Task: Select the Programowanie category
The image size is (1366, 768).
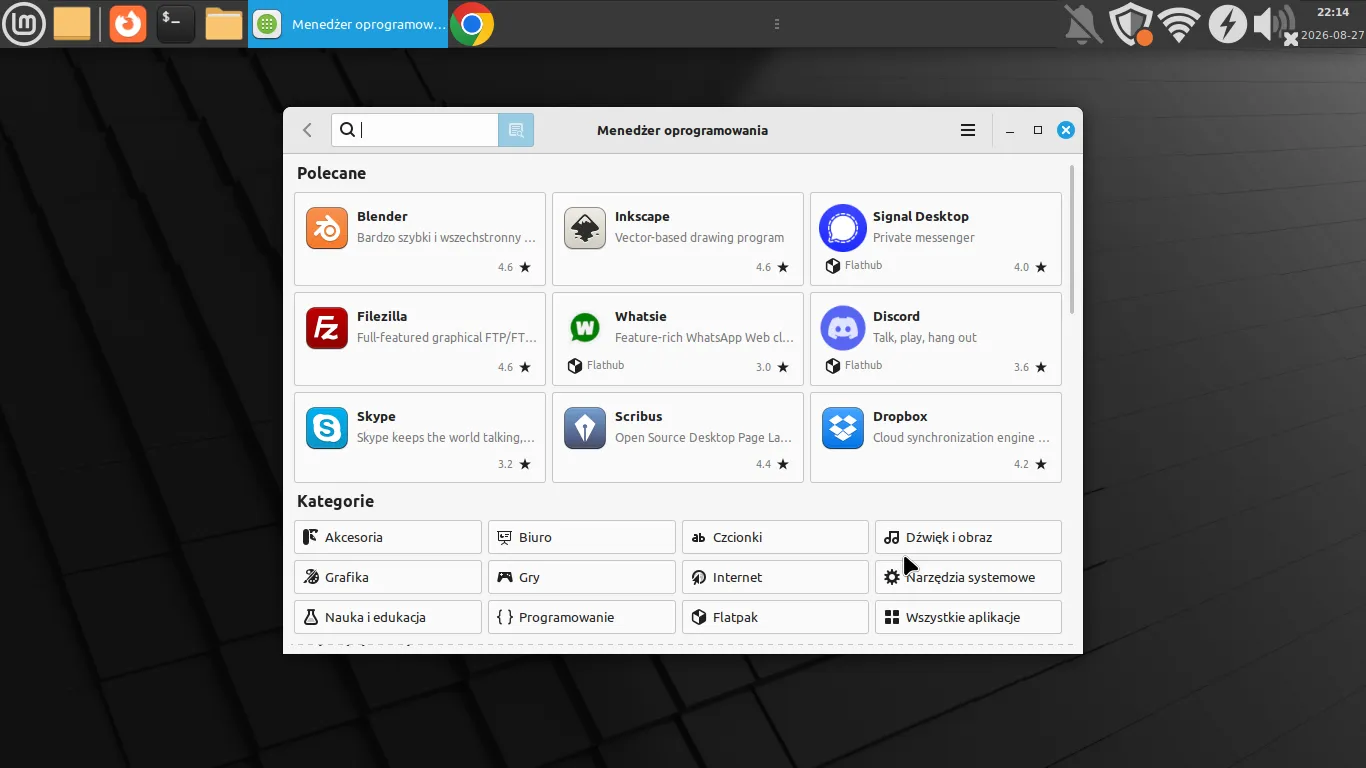Action: pos(582,617)
